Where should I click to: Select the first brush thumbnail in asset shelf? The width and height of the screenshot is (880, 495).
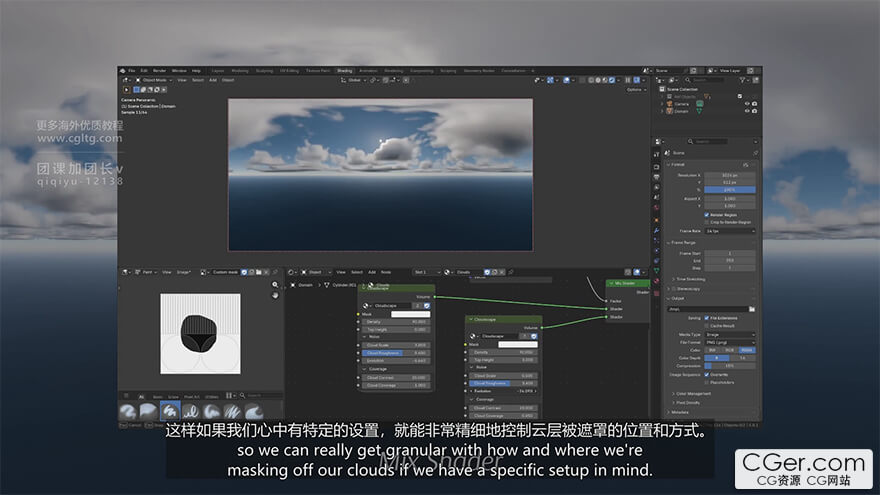coord(128,411)
